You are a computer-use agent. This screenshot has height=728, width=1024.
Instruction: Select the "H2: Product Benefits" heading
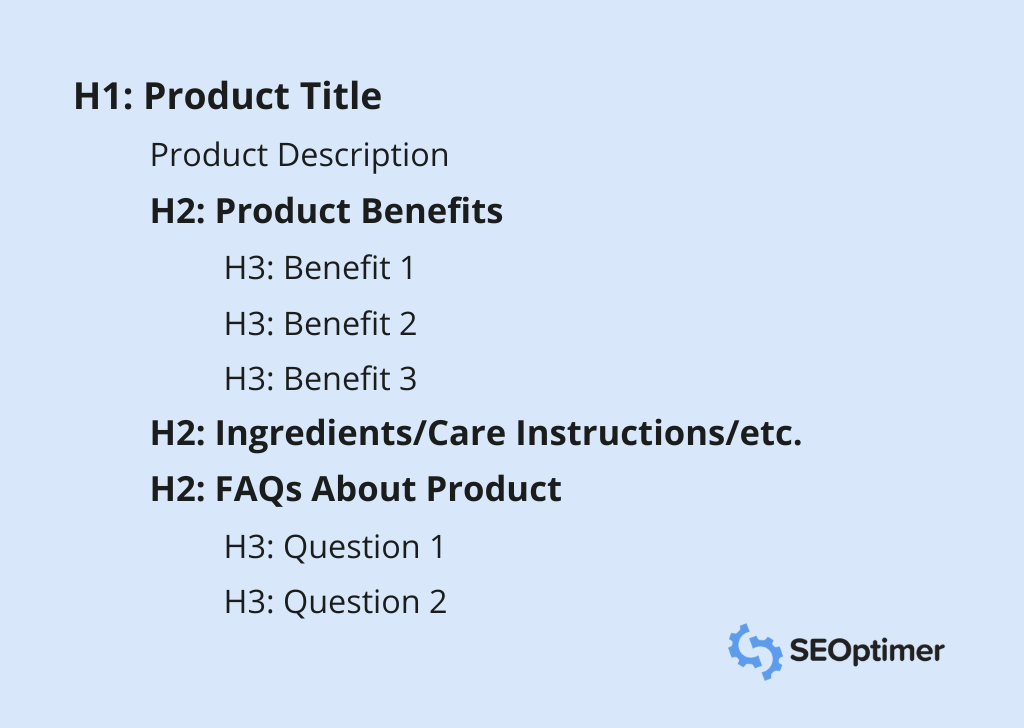[x=326, y=212]
